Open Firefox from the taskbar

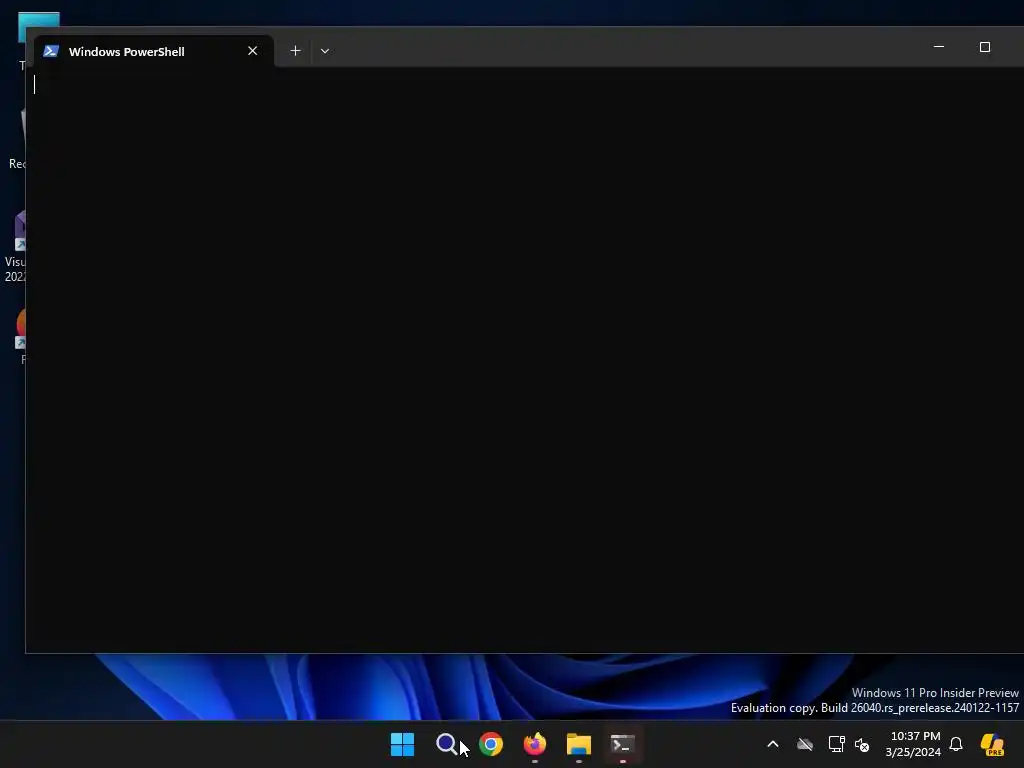[535, 744]
